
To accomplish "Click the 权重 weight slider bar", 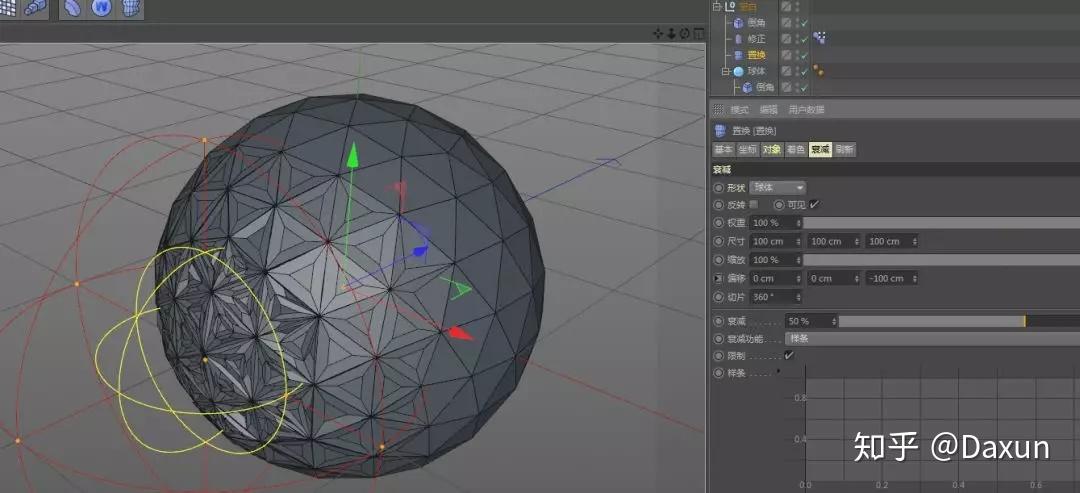I will pos(942,223).
